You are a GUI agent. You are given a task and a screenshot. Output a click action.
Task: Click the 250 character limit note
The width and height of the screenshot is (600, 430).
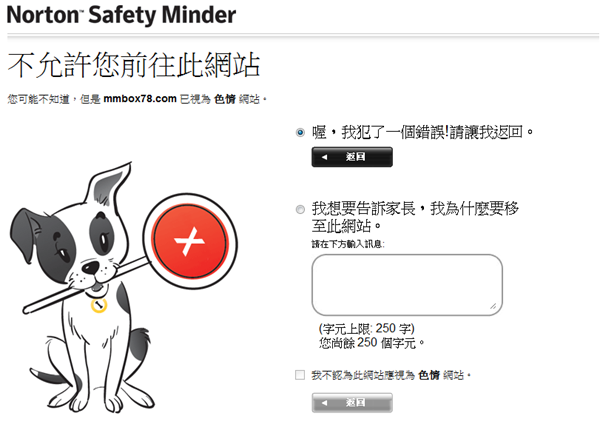click(x=367, y=329)
